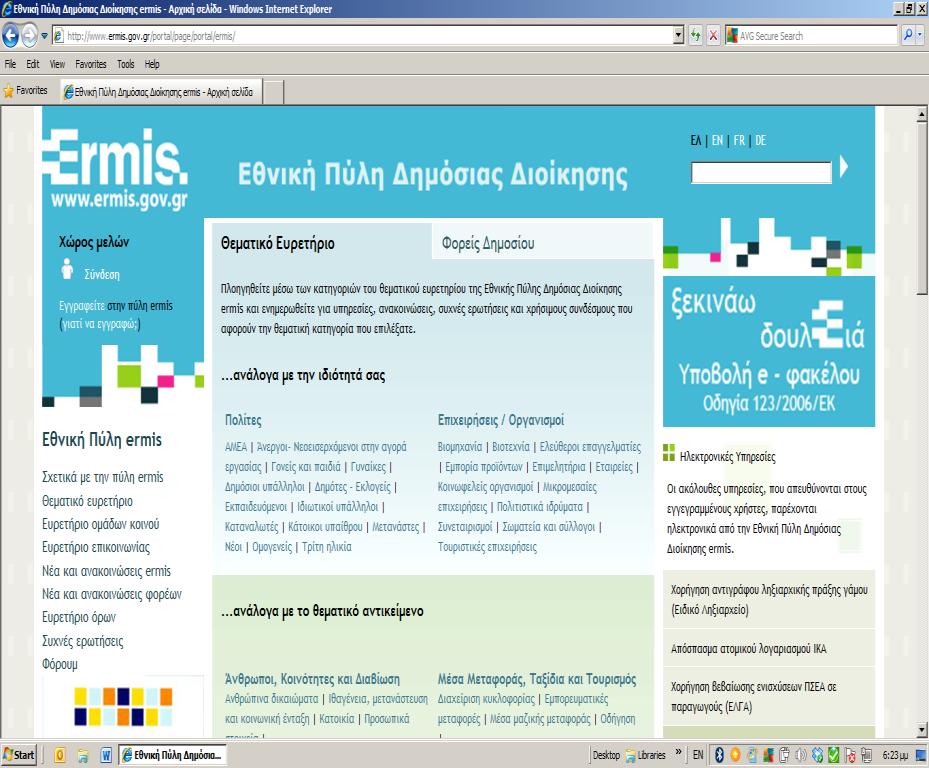Click the Favorites star button
Viewport: 929px width, 768px height.
(x=25, y=91)
